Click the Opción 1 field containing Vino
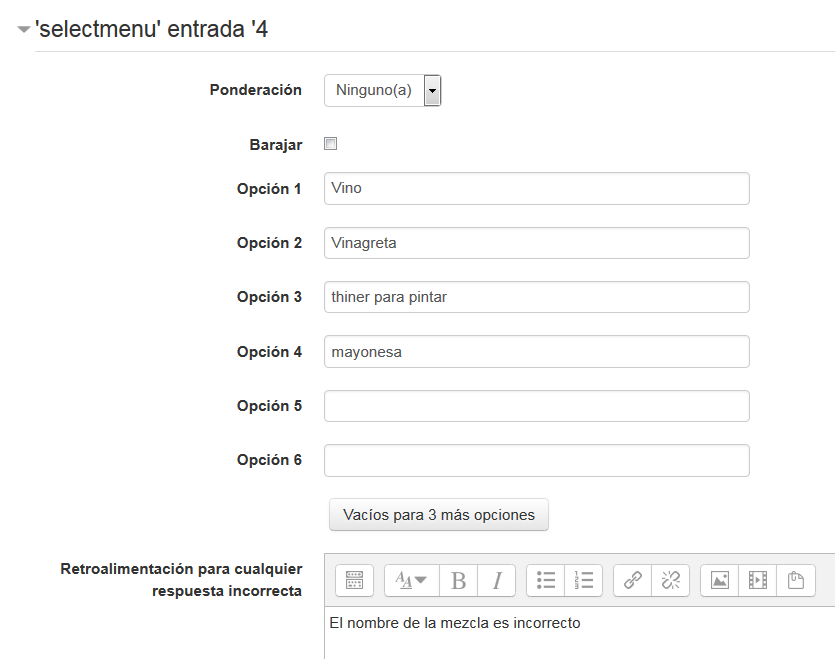 point(536,189)
